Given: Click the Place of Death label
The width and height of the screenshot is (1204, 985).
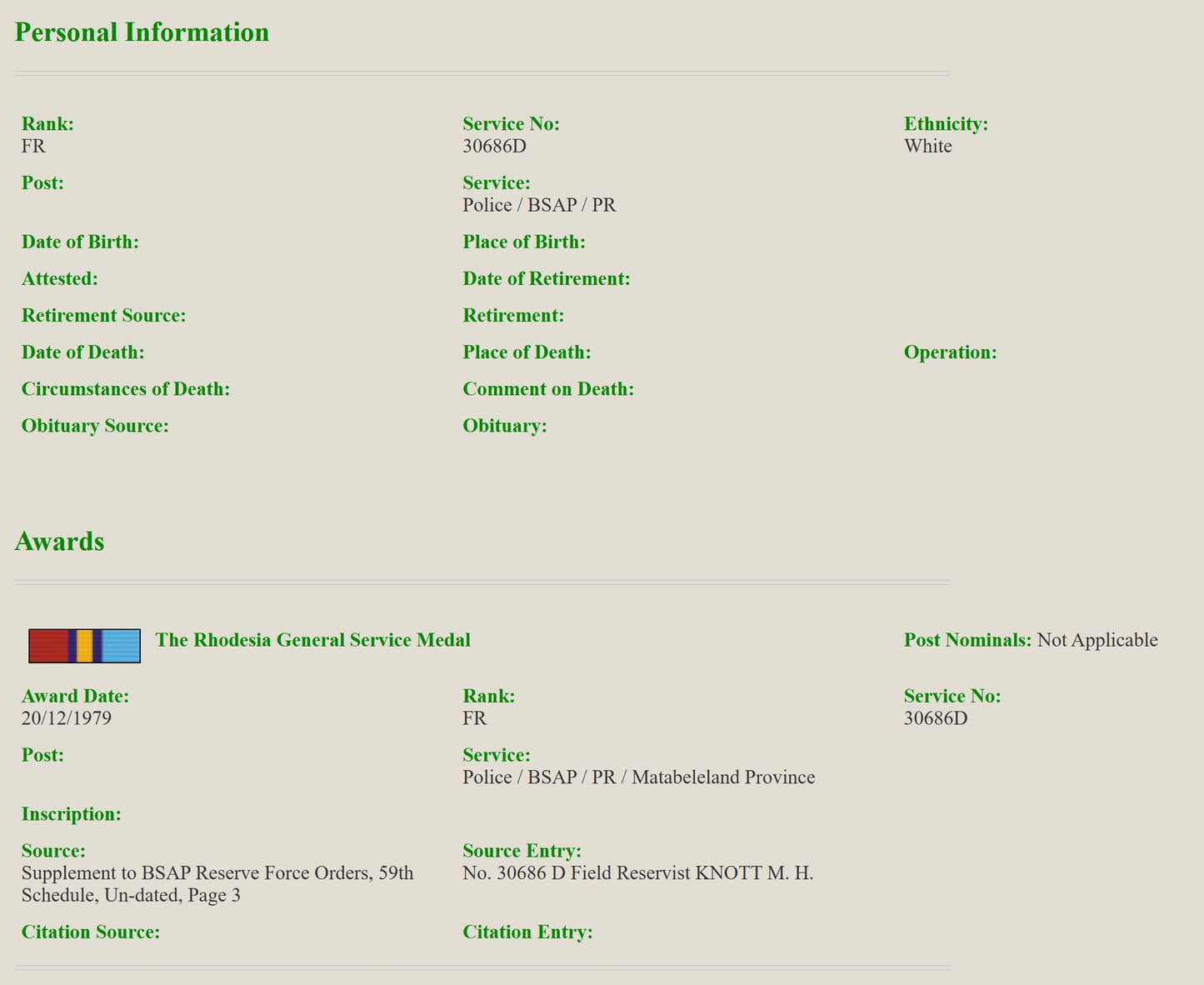Looking at the screenshot, I should tap(527, 352).
